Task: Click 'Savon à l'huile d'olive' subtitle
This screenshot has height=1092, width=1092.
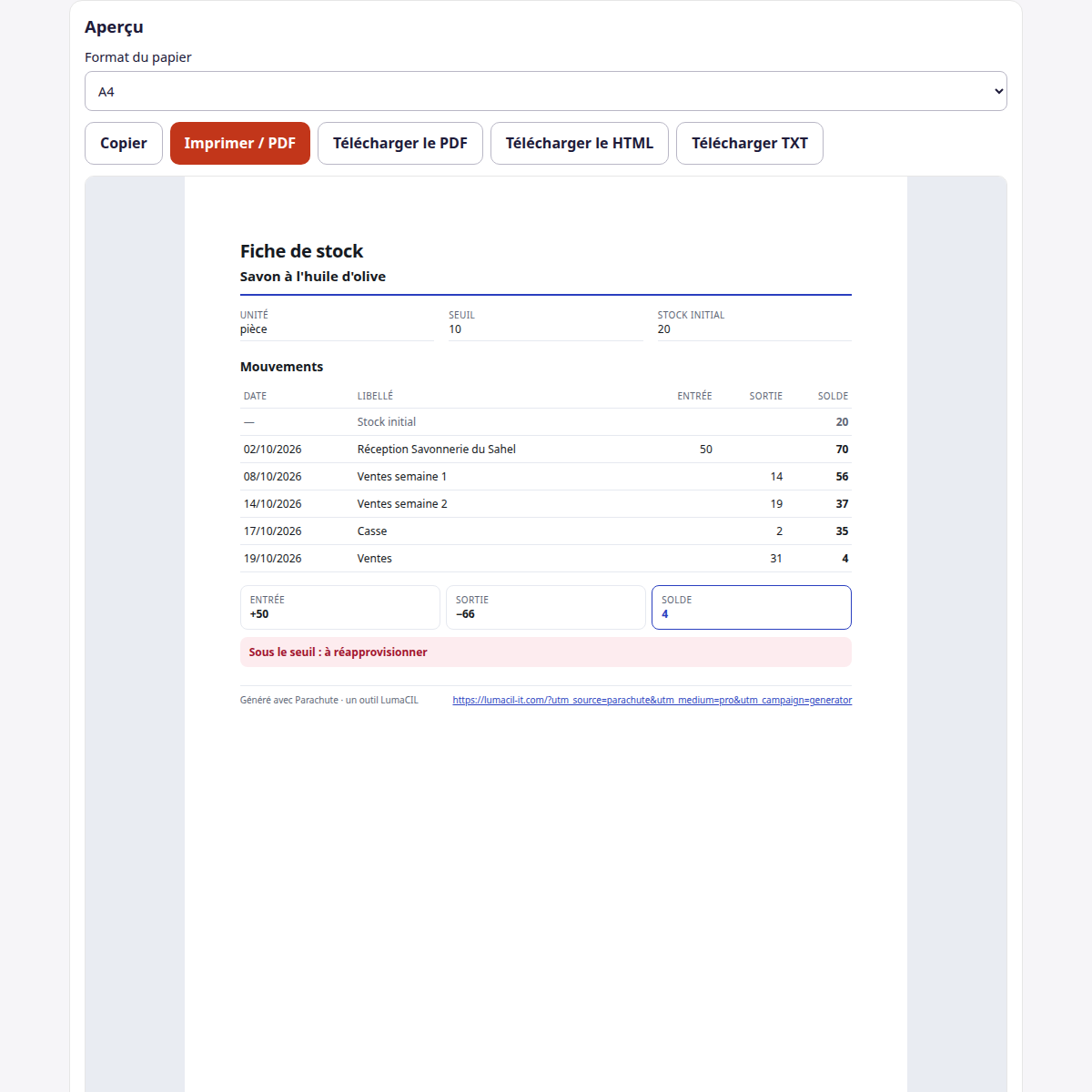Action: coord(313,277)
